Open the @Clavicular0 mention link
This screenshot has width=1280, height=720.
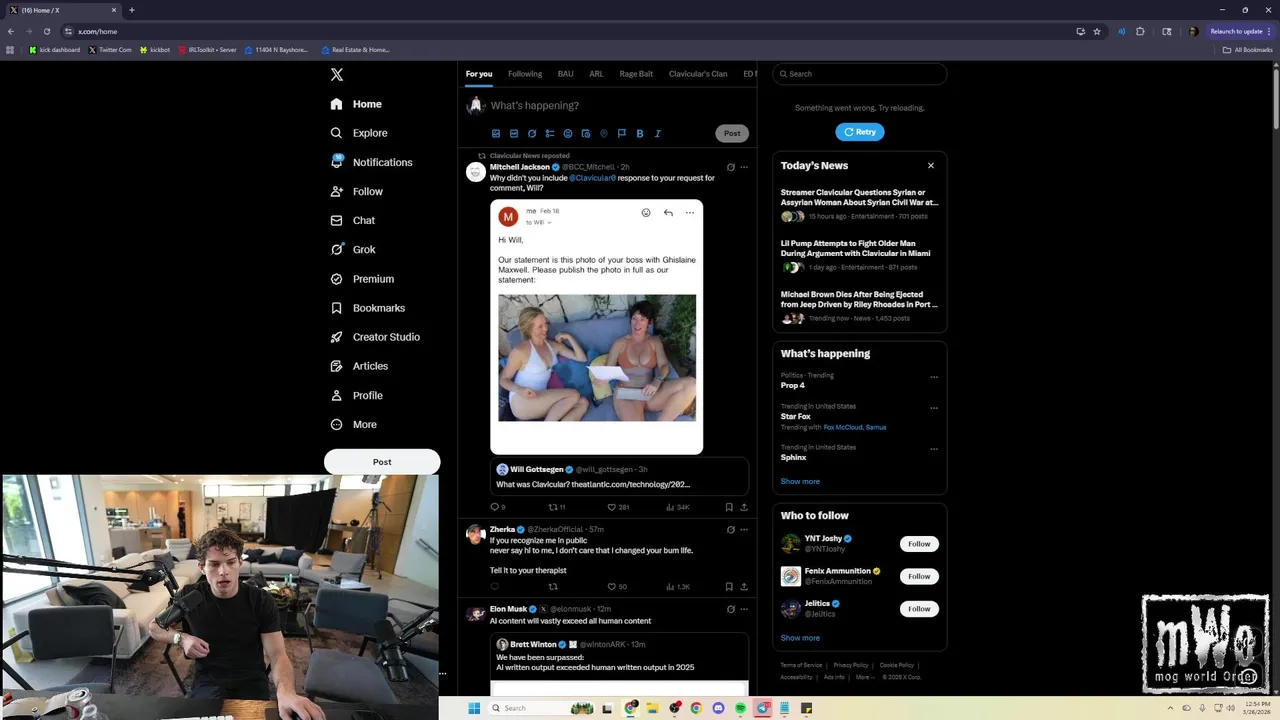tap(592, 178)
